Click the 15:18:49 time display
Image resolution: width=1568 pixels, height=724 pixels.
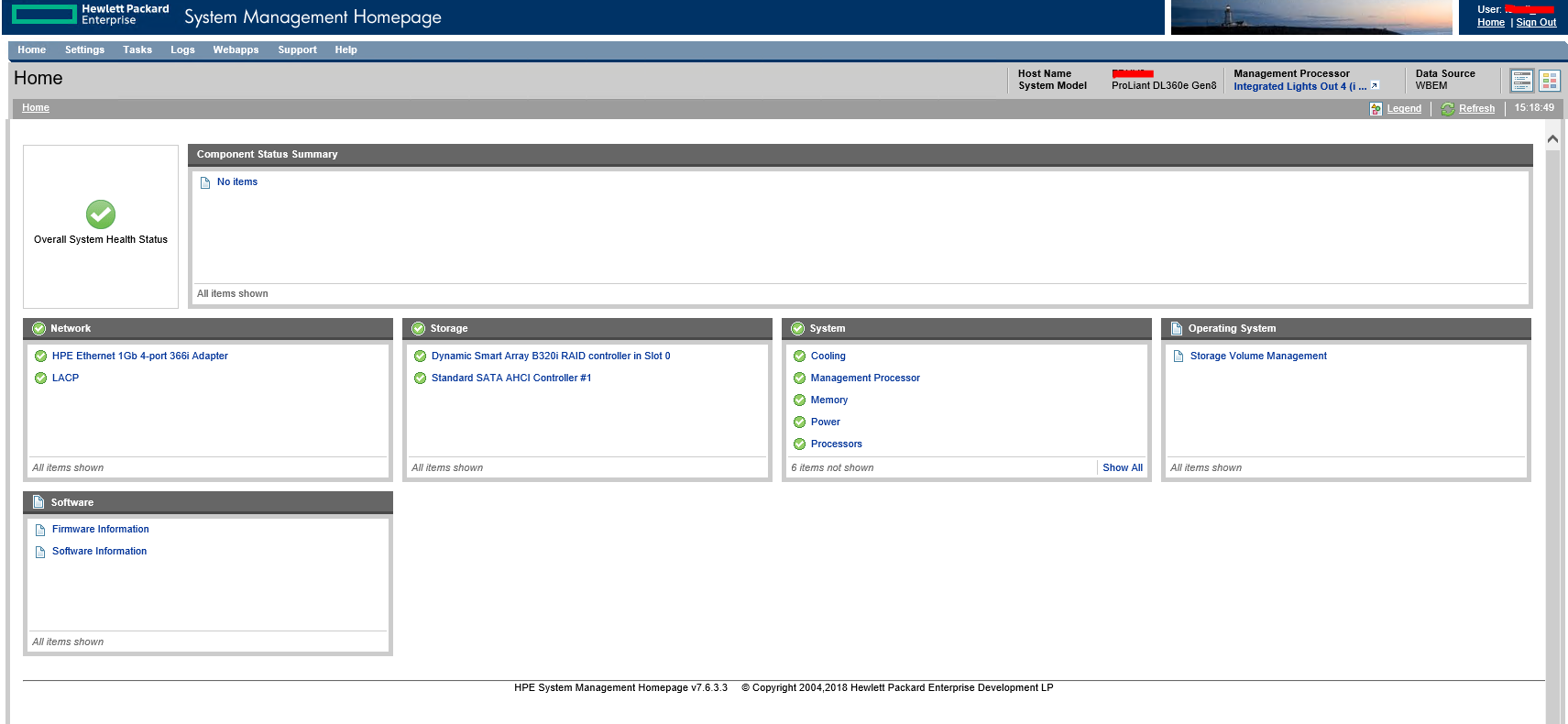[x=1534, y=108]
